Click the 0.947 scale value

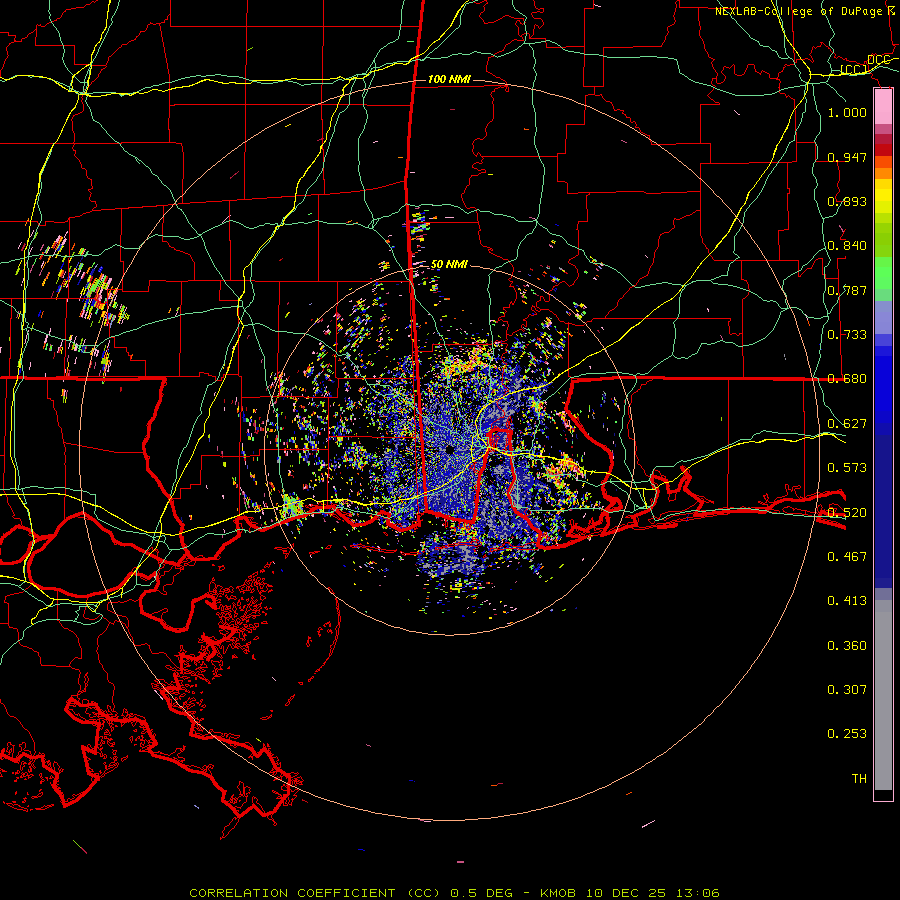coord(847,157)
